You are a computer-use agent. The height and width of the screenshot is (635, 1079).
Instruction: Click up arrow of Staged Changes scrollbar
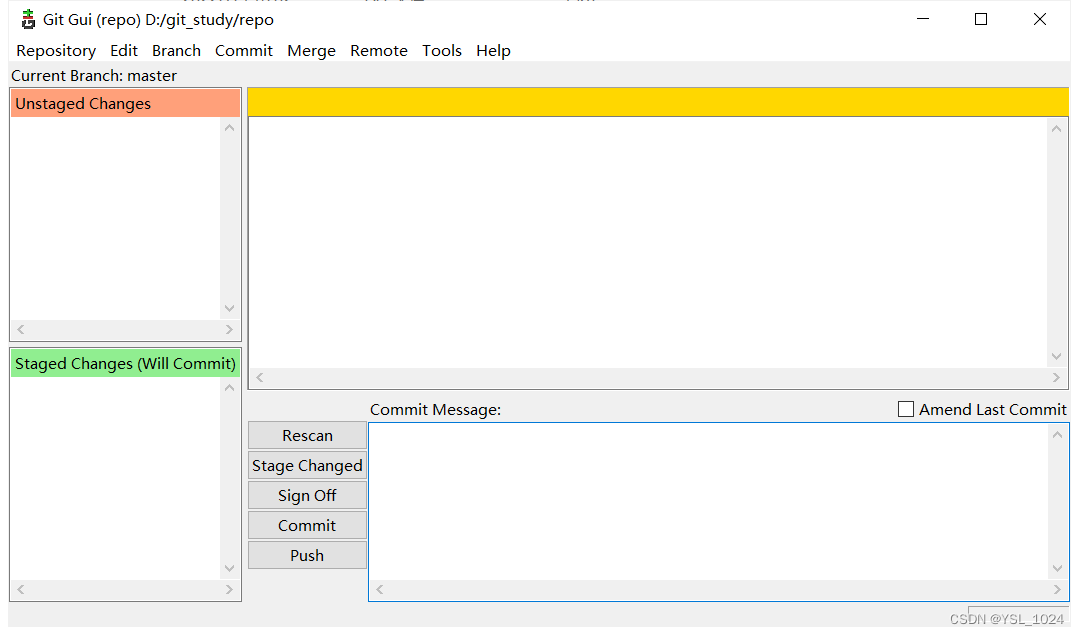pyautogui.click(x=230, y=388)
